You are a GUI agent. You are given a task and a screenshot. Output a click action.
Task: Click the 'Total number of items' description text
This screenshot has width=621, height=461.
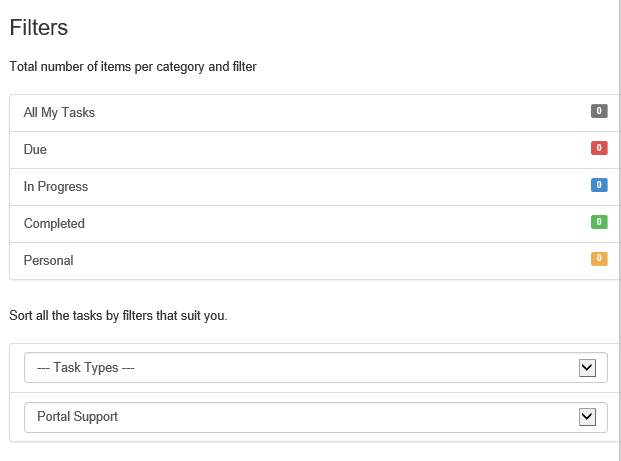[x=133, y=68]
